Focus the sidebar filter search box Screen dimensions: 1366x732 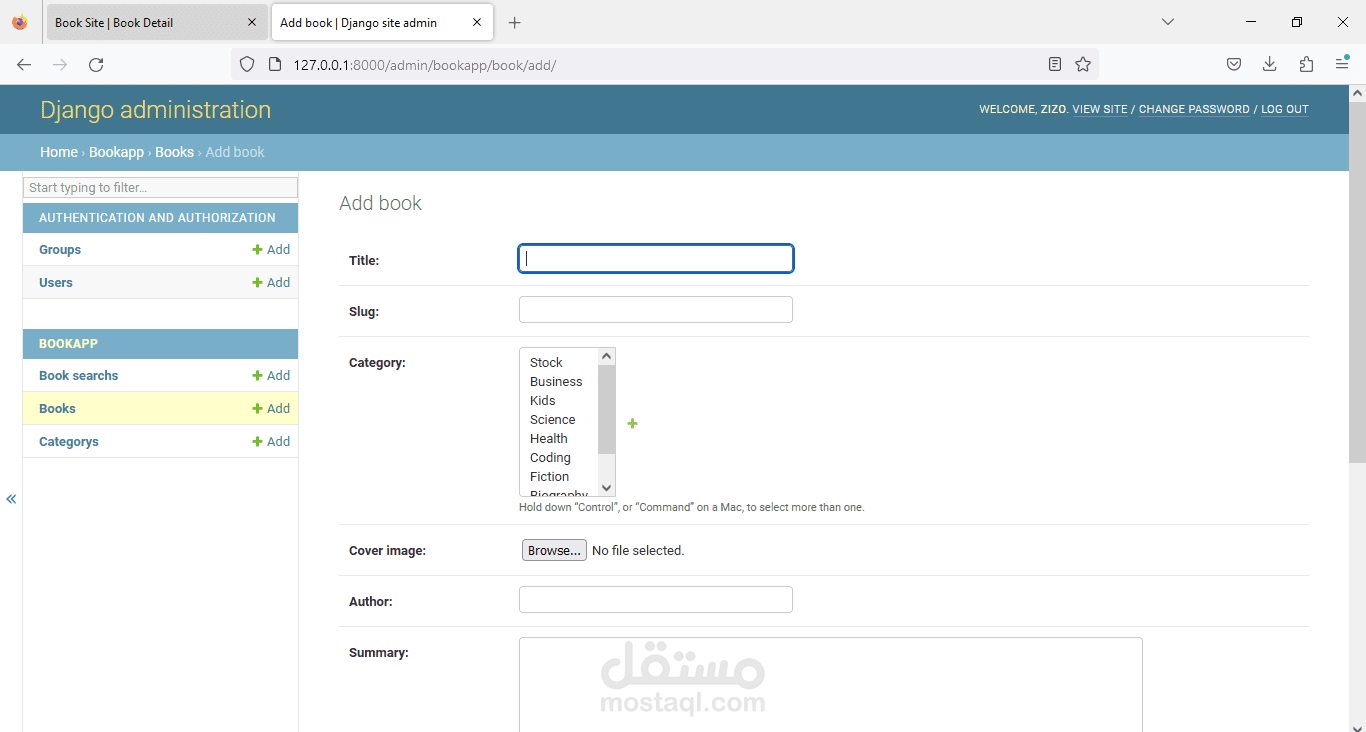coord(160,188)
